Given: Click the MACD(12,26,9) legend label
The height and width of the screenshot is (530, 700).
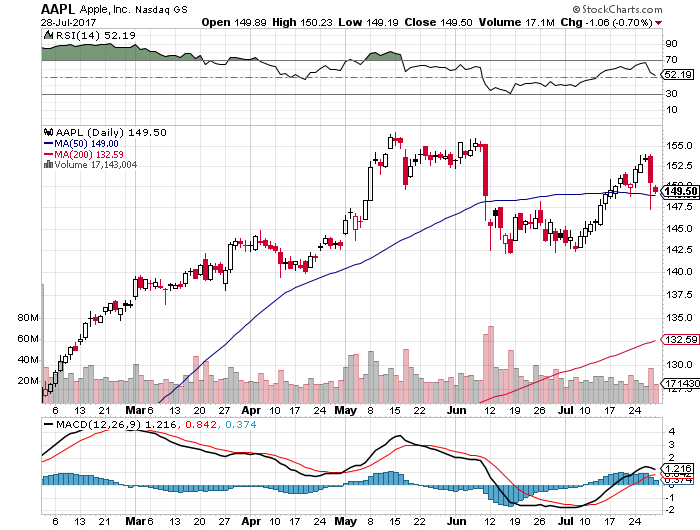Looking at the screenshot, I should tap(99, 425).
